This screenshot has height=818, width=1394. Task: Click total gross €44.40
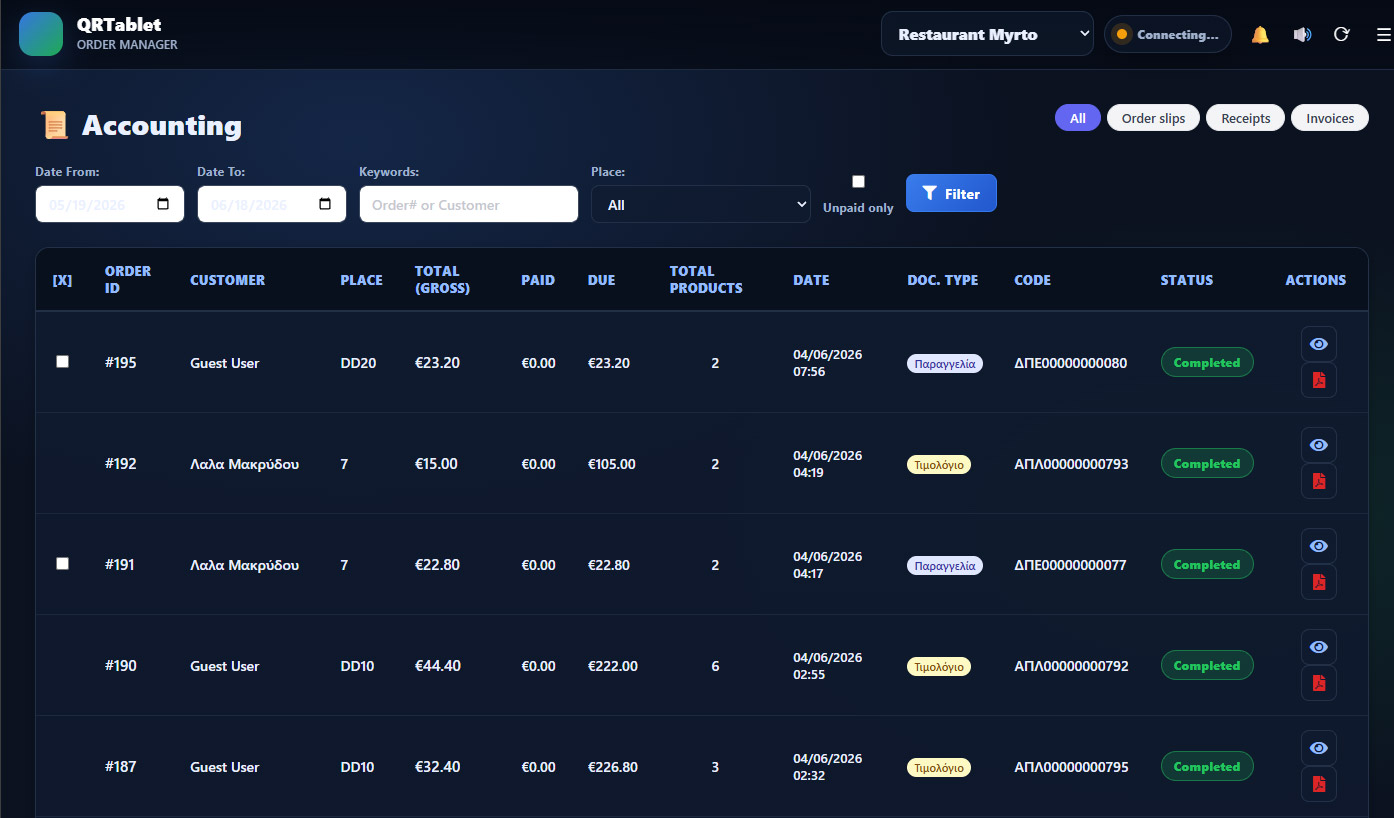point(438,666)
